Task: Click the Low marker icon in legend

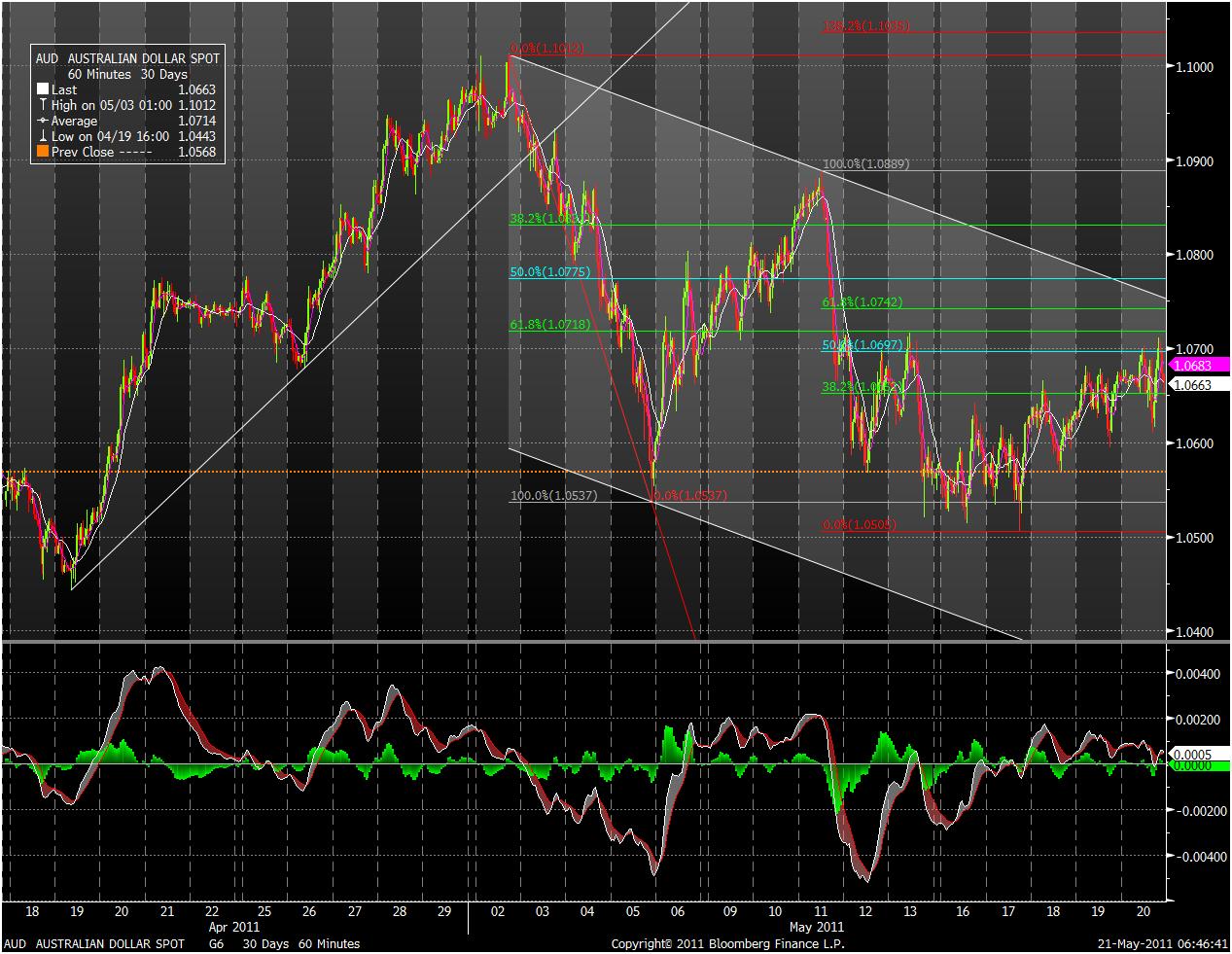Action: [x=43, y=136]
